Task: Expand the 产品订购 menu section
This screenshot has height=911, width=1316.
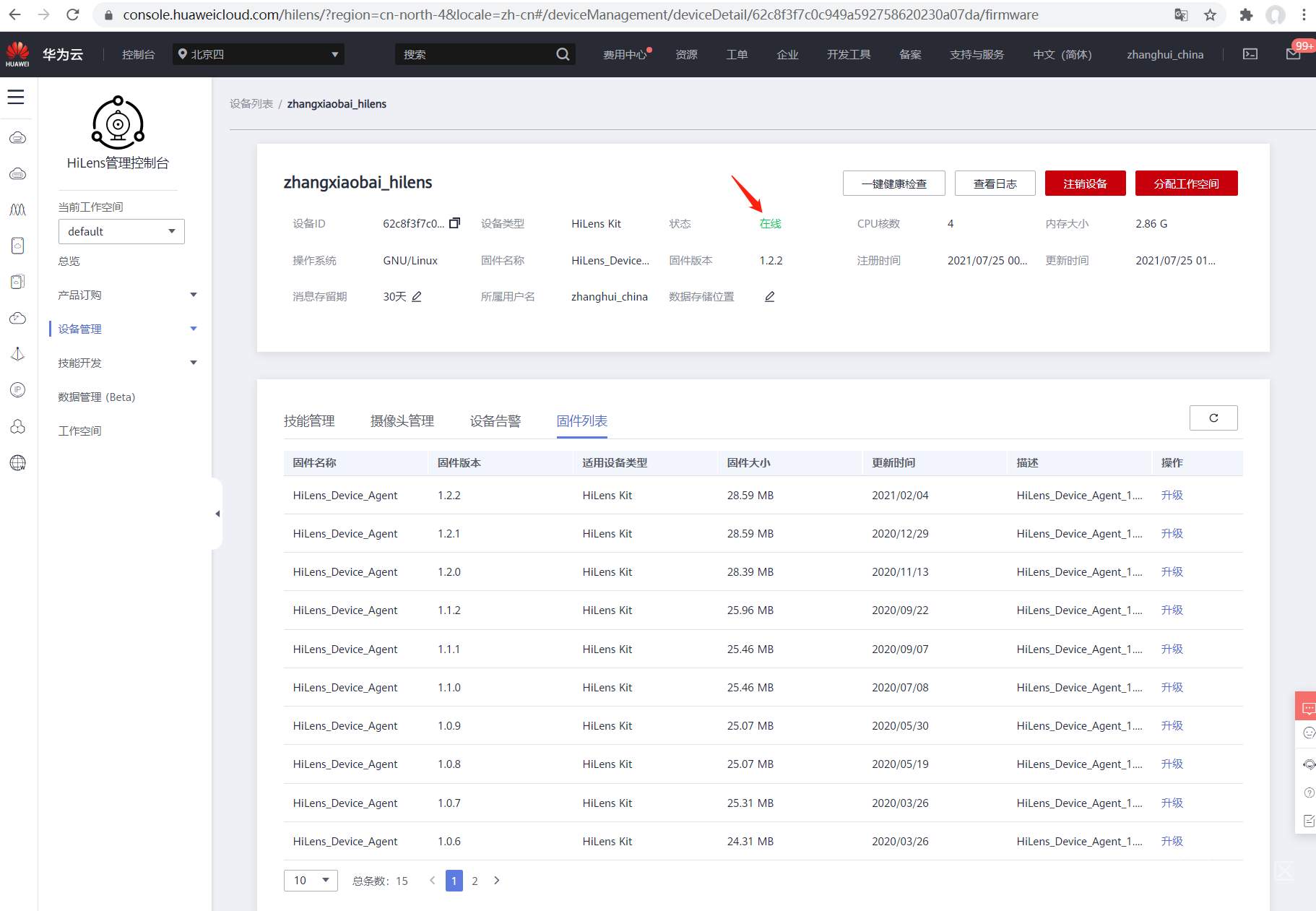Action: click(x=127, y=295)
